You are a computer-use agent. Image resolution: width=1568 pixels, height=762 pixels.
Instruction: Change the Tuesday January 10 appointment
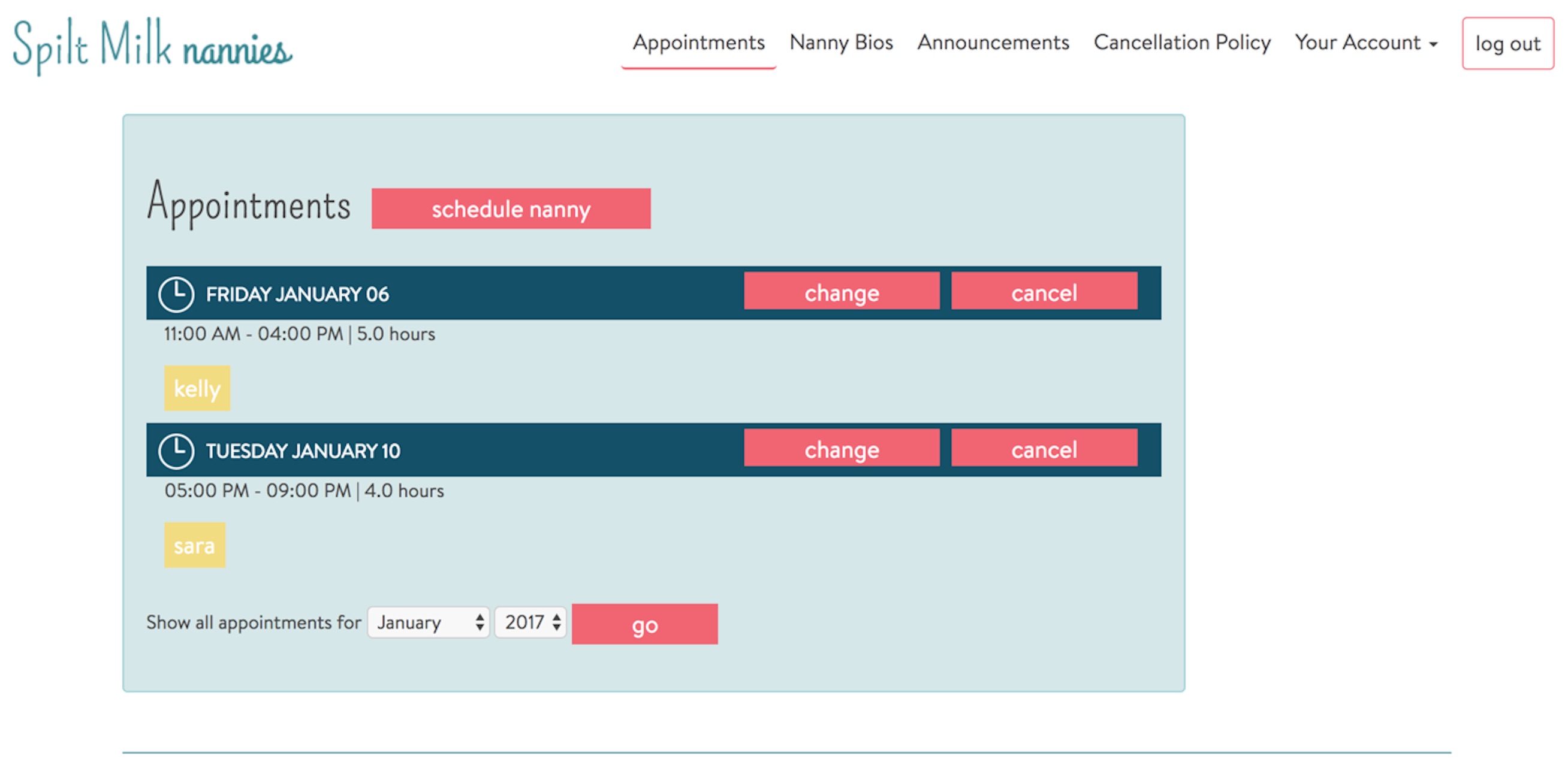[x=841, y=449]
